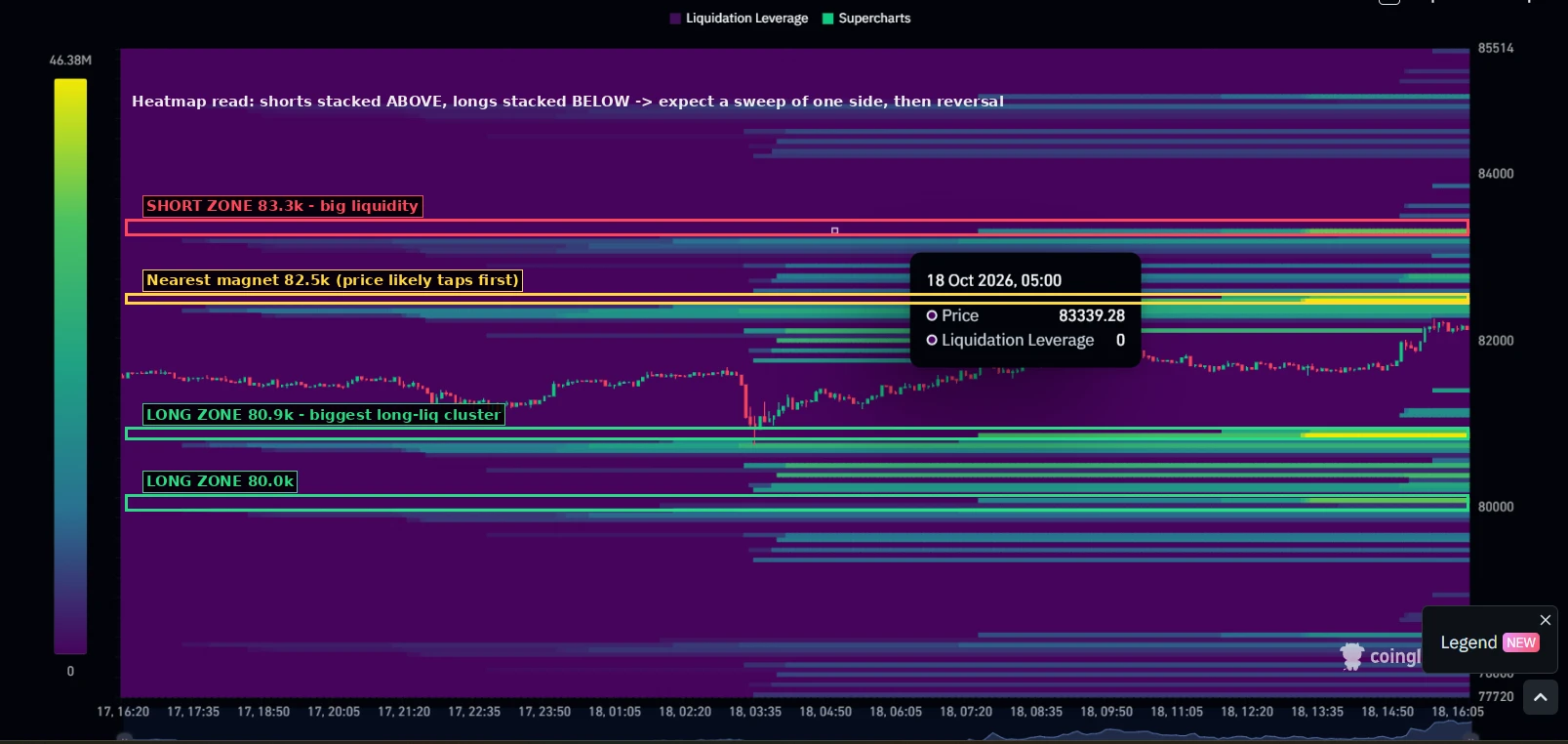Click the 80000 price axis label
This screenshot has width=1568, height=744.
[x=1496, y=507]
